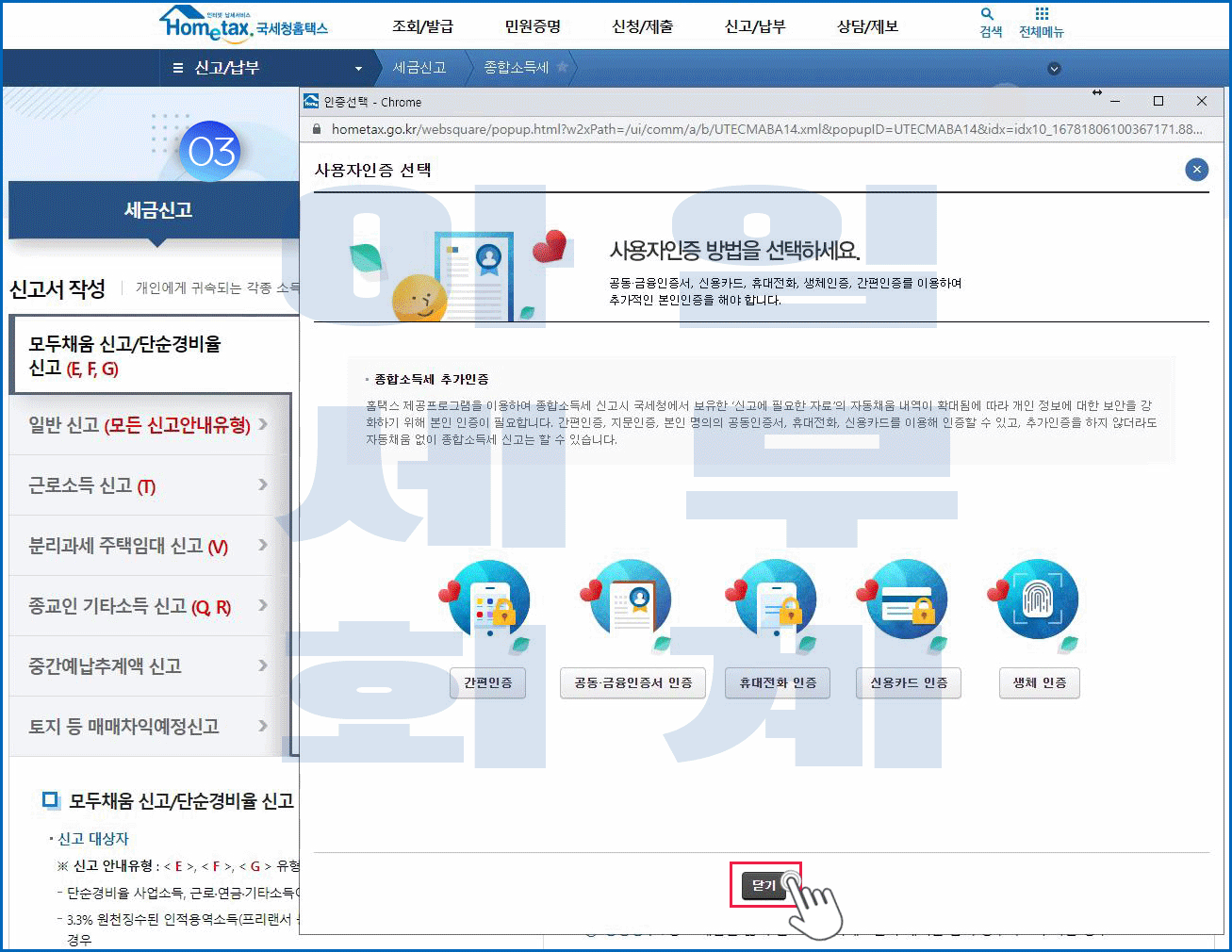Screen dimensions: 1232x952
Task: Open the 신고/납부 top menu
Action: click(x=754, y=26)
